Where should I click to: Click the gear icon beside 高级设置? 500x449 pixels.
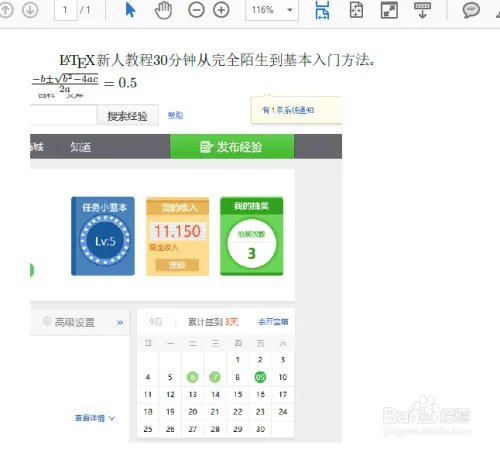coord(47,321)
